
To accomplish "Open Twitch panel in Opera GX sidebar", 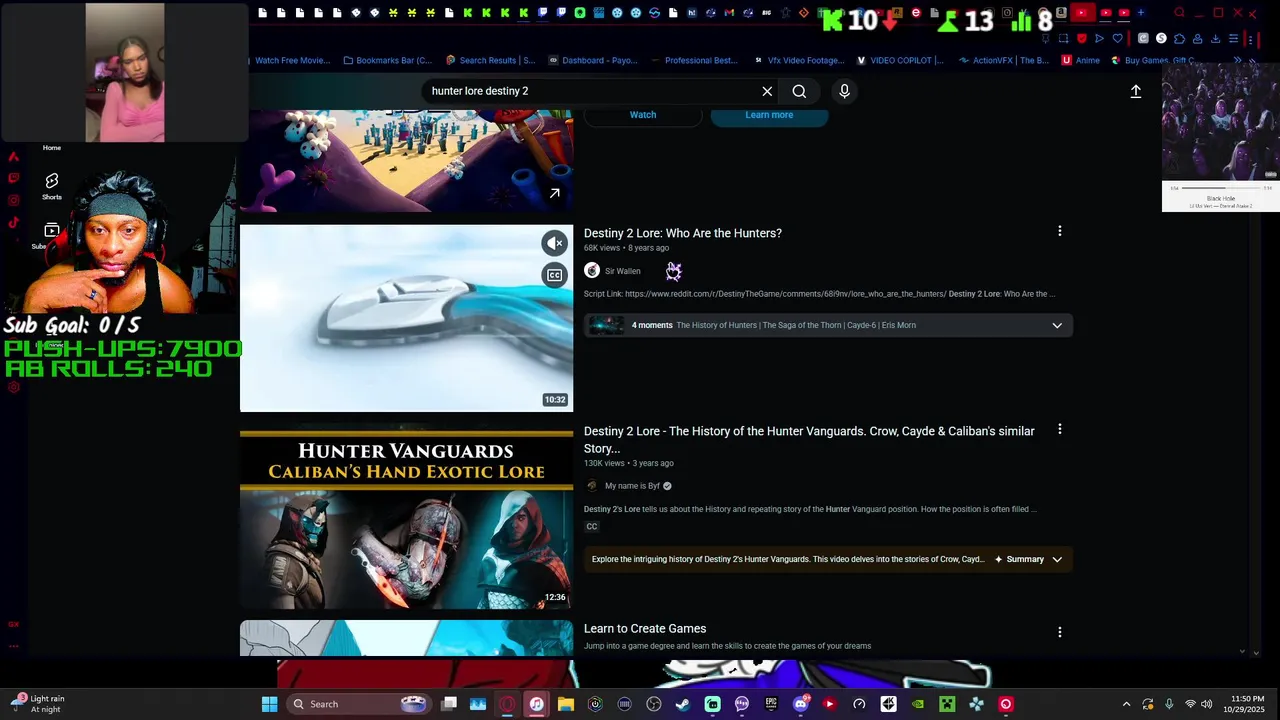I will pyautogui.click(x=13, y=178).
